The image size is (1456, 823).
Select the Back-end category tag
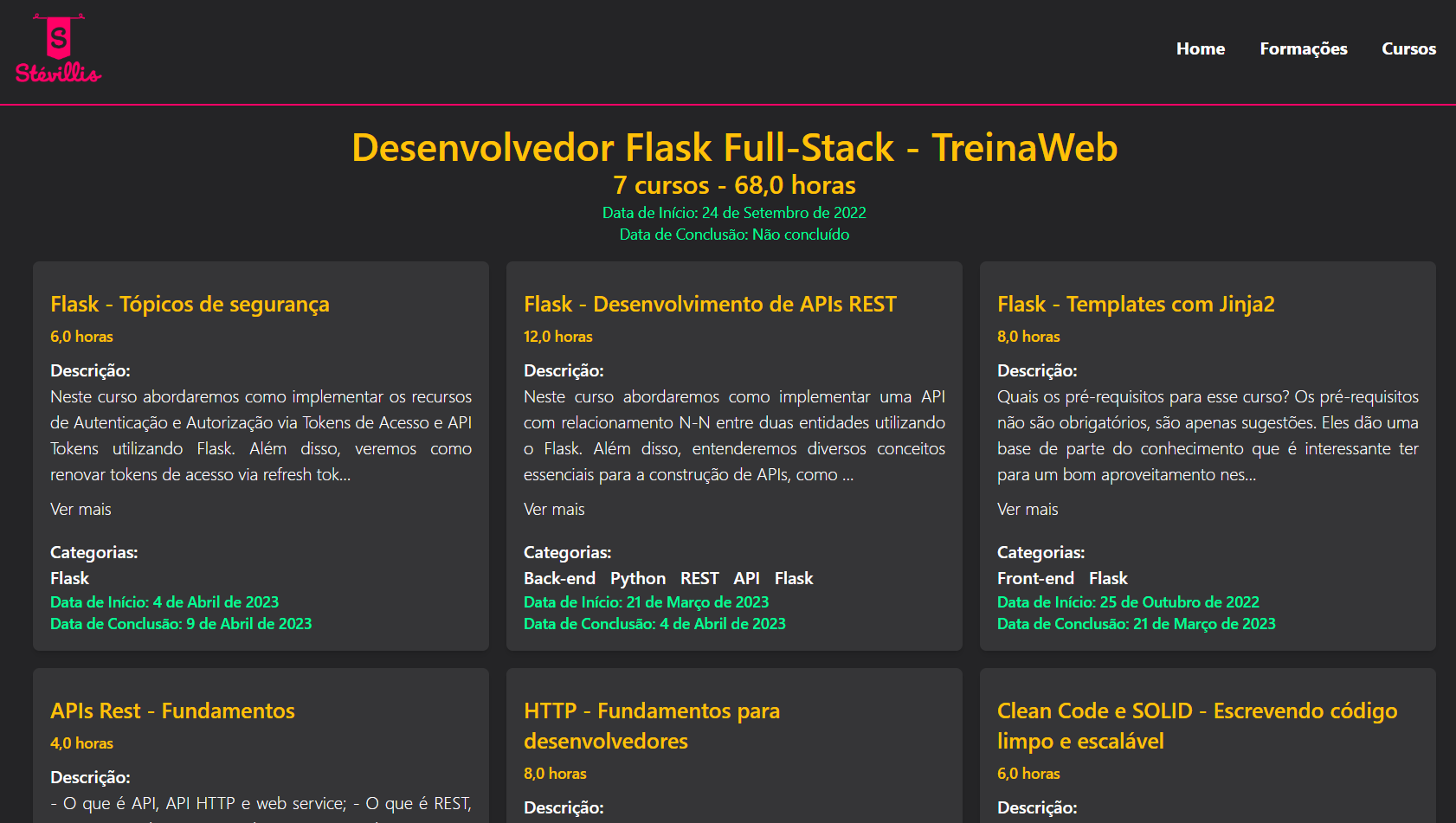(559, 579)
